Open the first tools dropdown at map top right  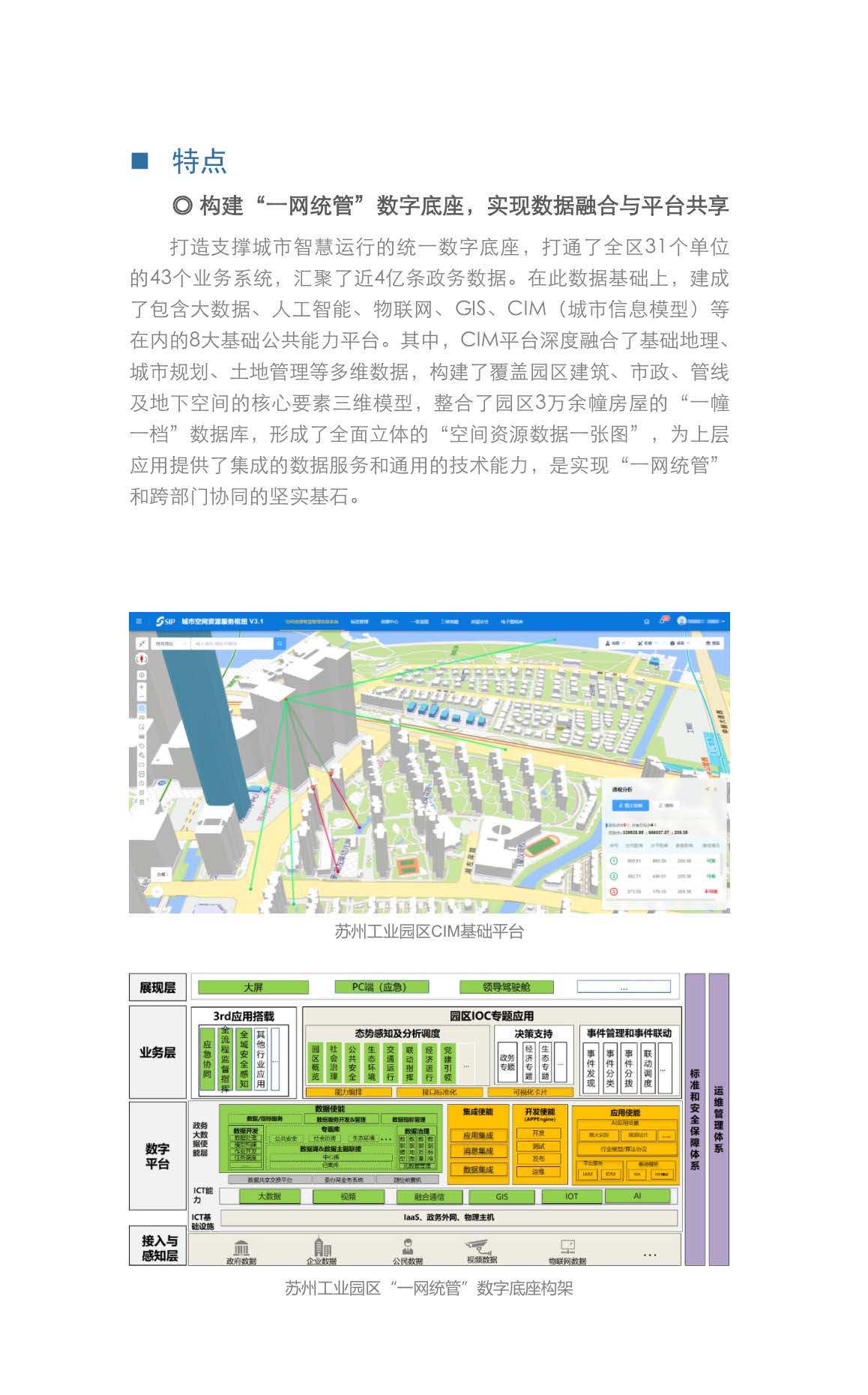615,643
